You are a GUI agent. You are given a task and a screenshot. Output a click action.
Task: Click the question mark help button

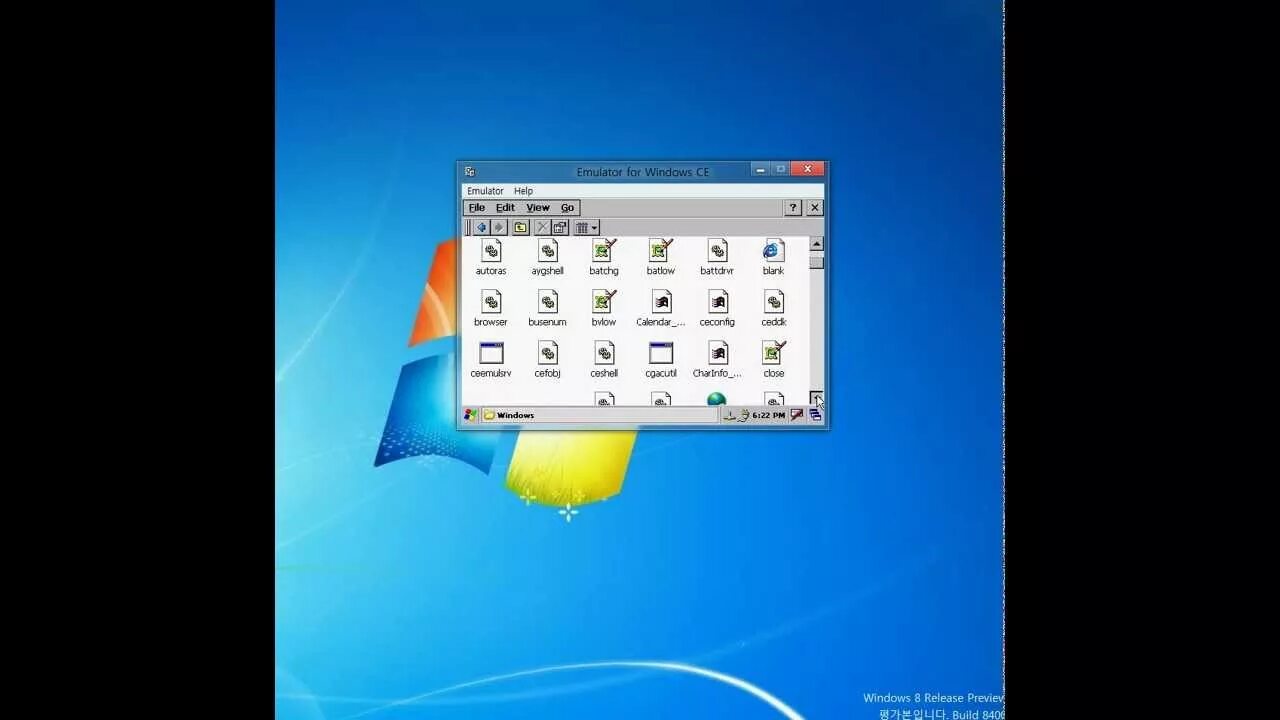click(x=793, y=208)
